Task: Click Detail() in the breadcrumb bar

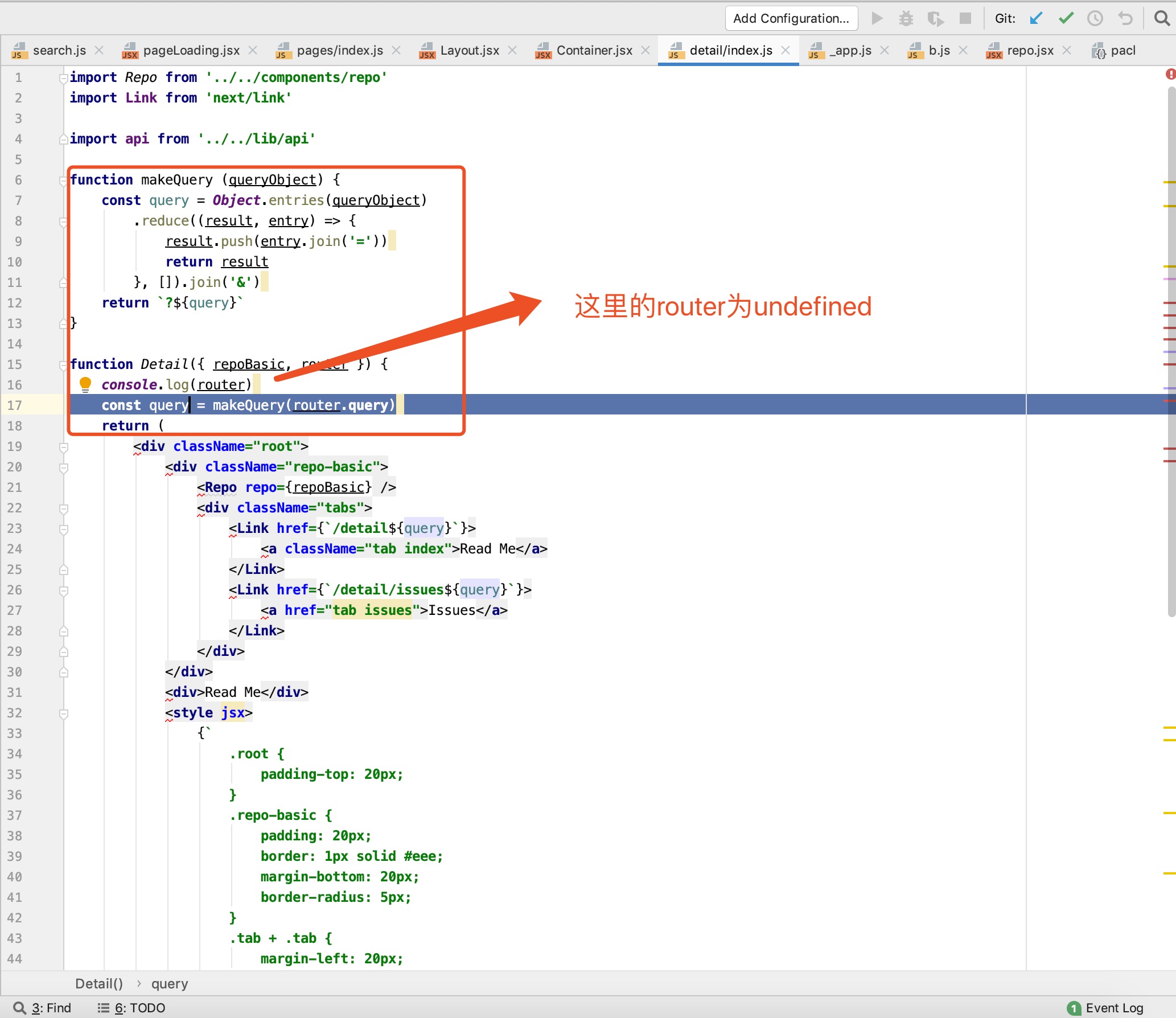Action: [x=99, y=984]
